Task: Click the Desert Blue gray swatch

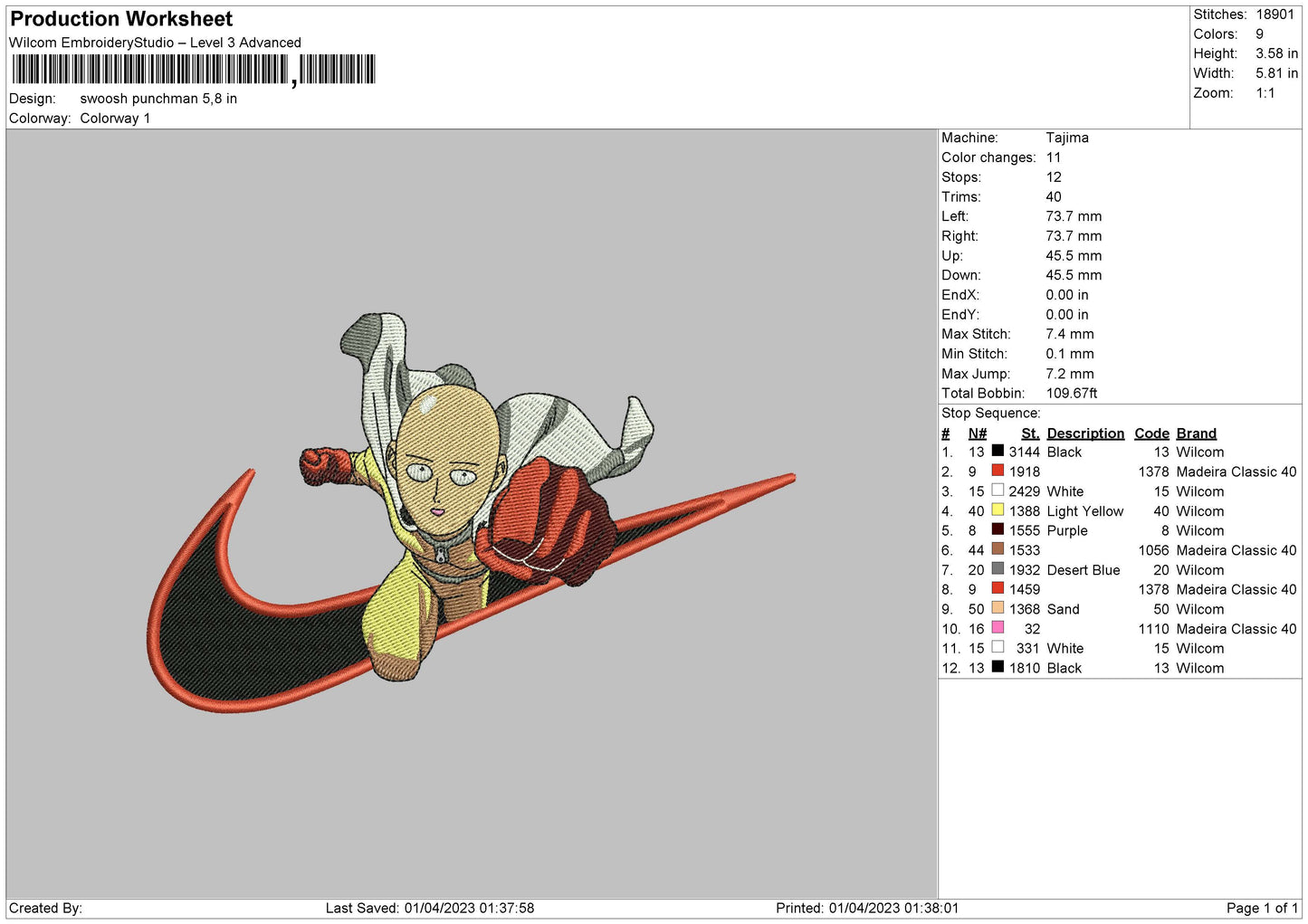Action: click(x=998, y=569)
